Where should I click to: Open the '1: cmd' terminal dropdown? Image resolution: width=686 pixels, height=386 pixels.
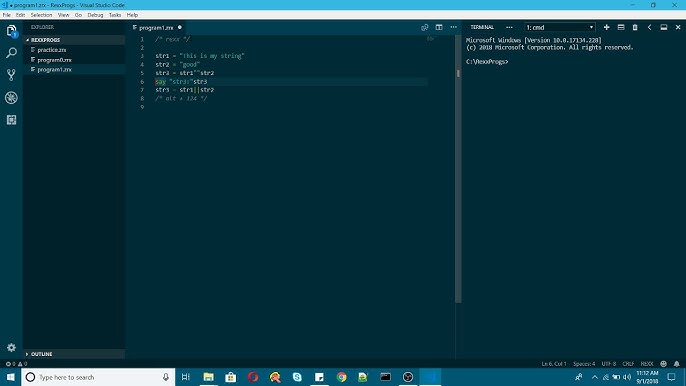(560, 27)
